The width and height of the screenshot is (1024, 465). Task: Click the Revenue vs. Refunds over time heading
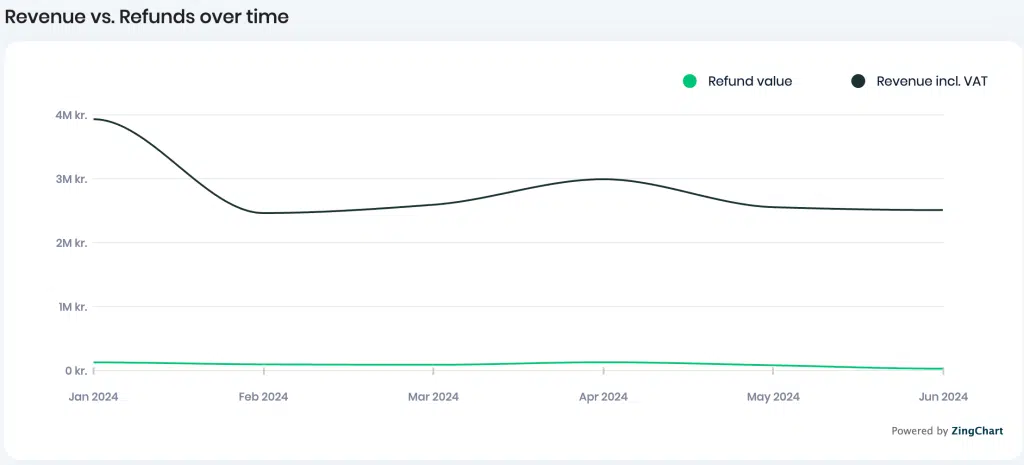point(146,16)
